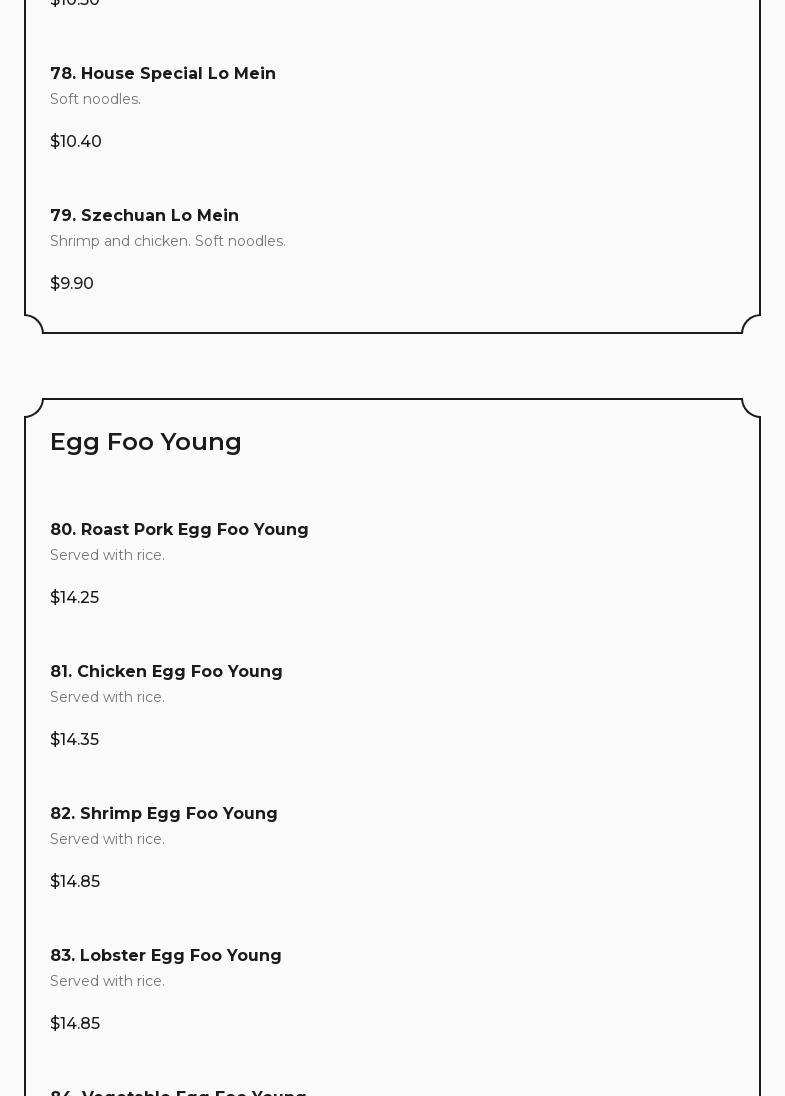Open 80. Roast Pork Egg Foo Young
Image resolution: width=785 pixels, height=1096 pixels.
coord(180,530)
